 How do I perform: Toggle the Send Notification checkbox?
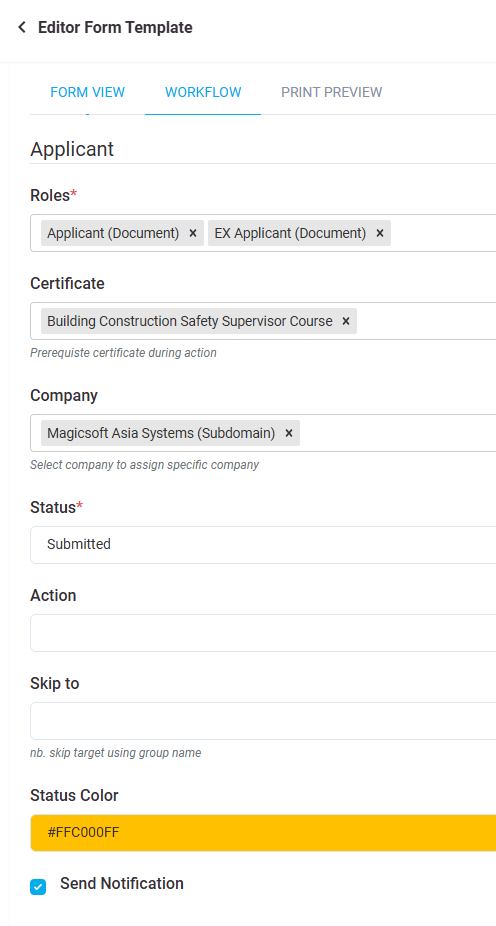click(38, 886)
